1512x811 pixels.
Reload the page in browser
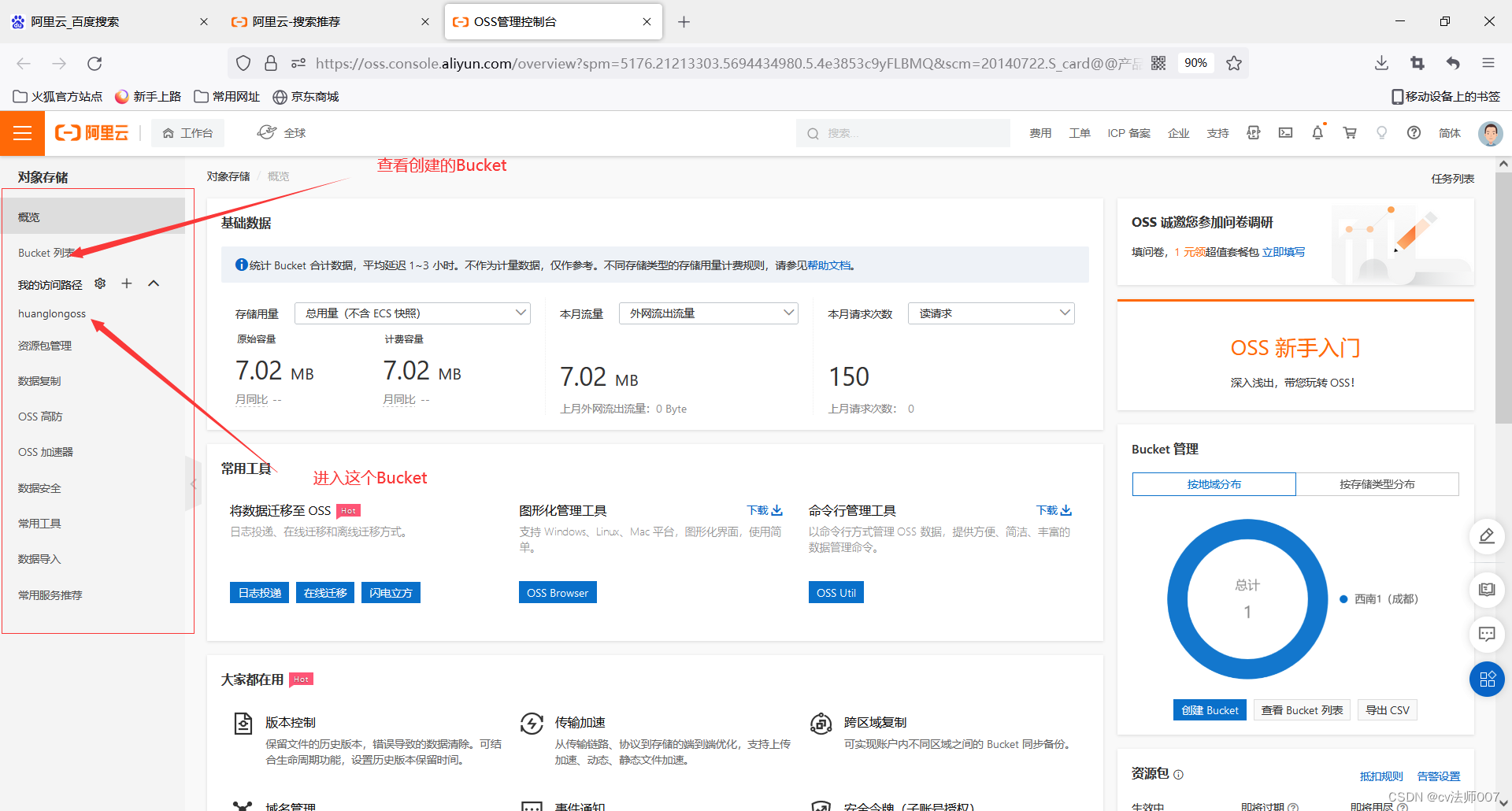(x=94, y=64)
